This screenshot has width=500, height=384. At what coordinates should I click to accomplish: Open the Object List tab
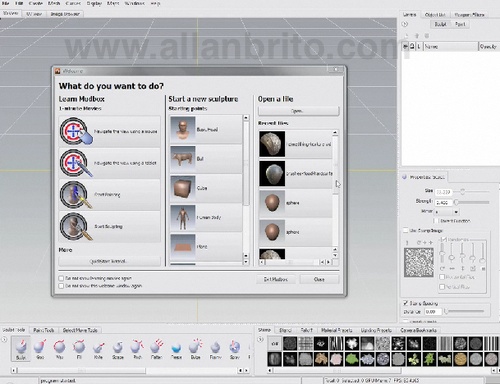pyautogui.click(x=435, y=15)
